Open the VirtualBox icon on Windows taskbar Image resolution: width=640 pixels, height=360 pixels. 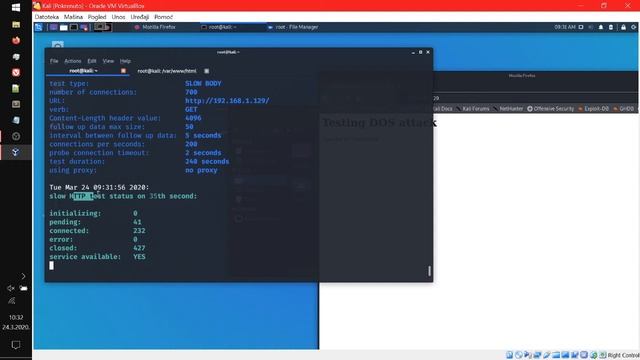pos(16,152)
